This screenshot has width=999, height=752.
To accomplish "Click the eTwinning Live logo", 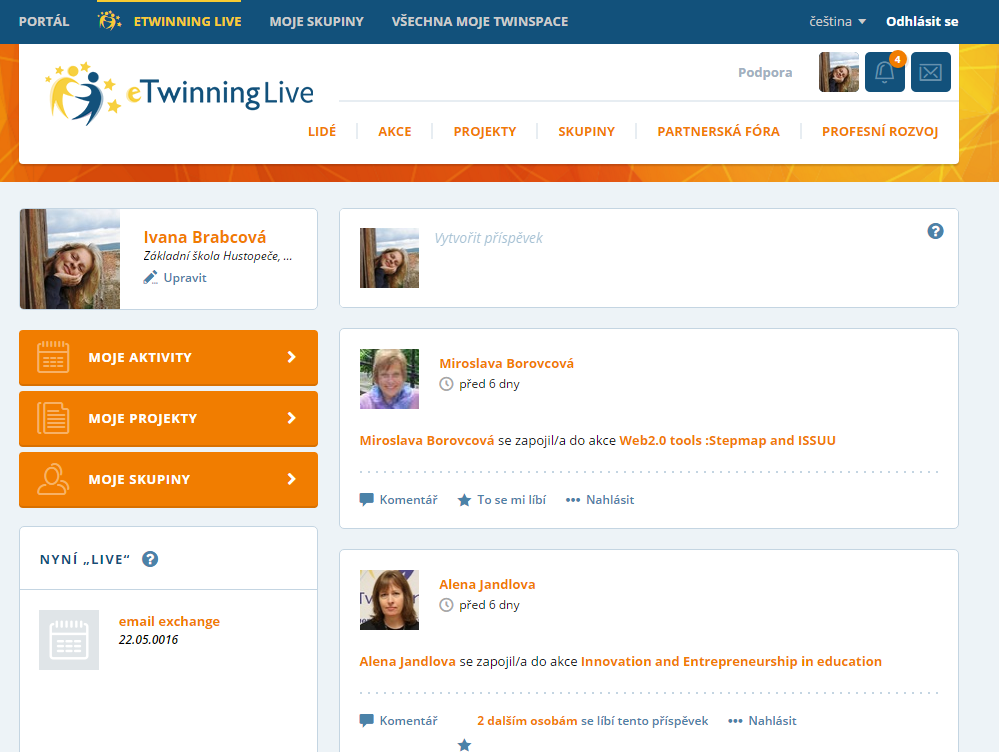I will pyautogui.click(x=180, y=94).
